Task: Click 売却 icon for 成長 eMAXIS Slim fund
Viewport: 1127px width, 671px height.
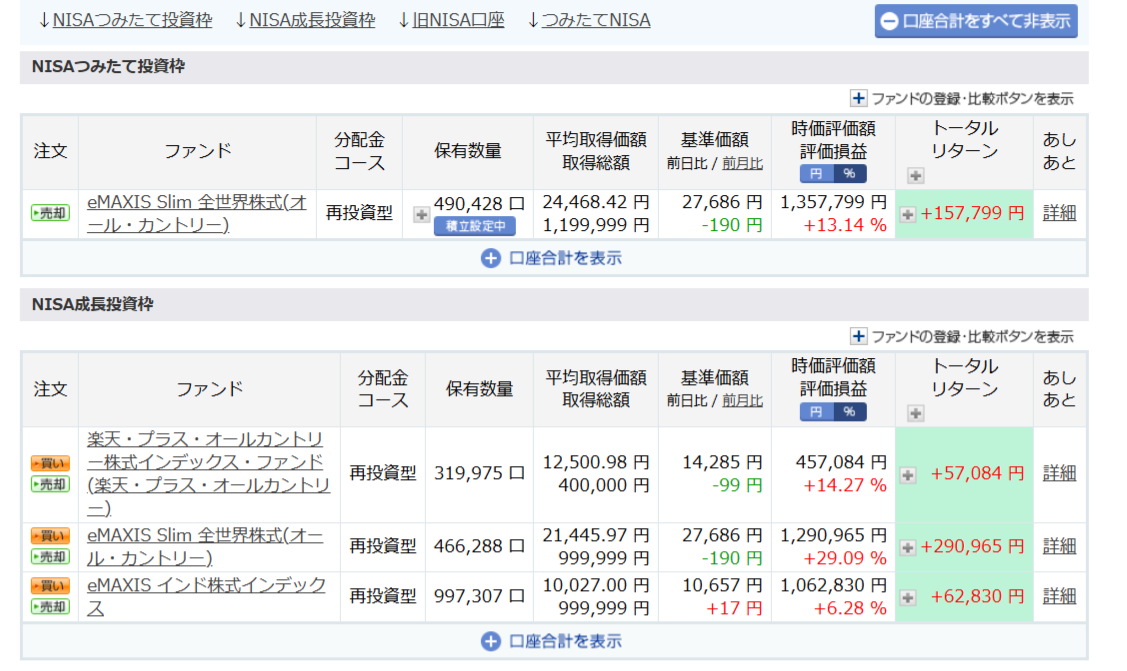Action: pos(50,557)
